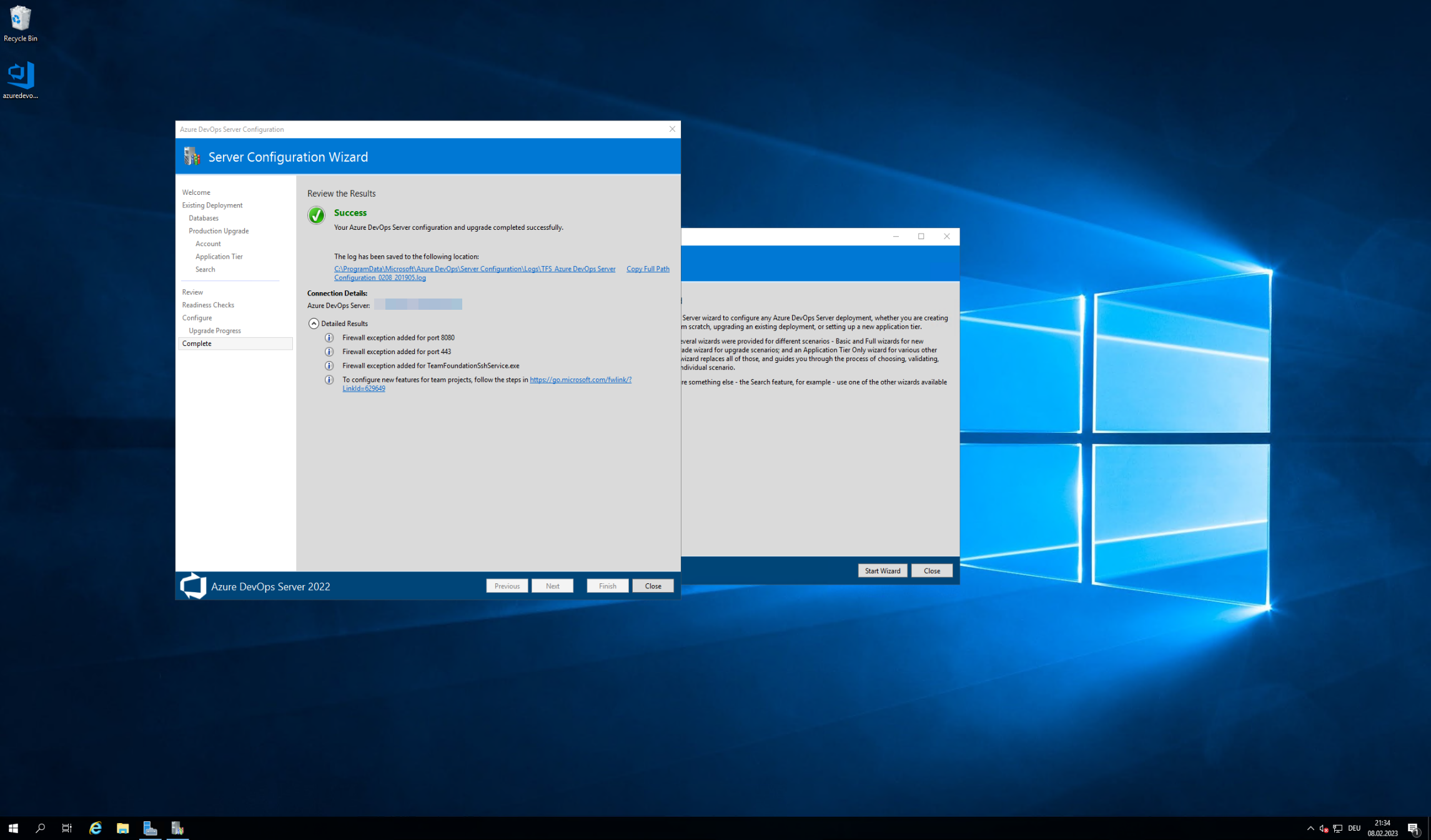
Task: Open the go.microsoft.com fwlink URL
Action: pyautogui.click(x=487, y=384)
